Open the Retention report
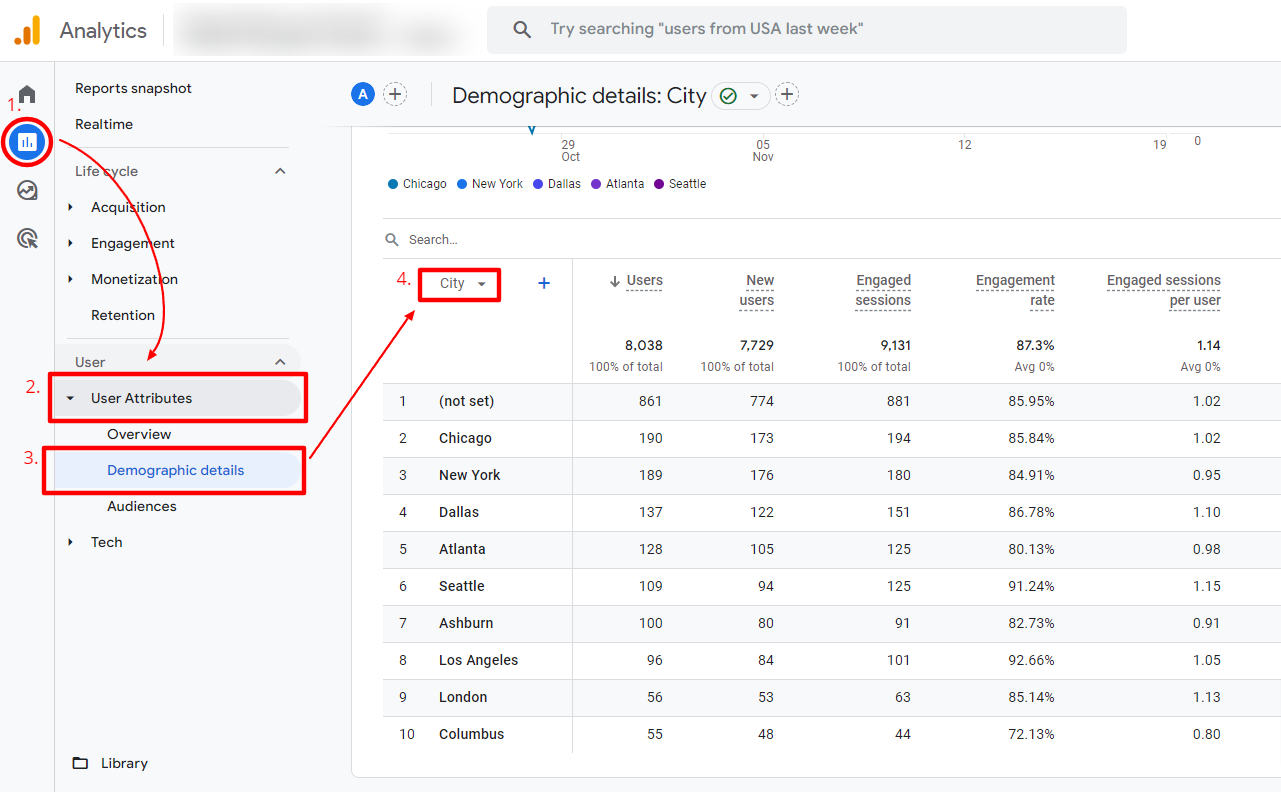The image size is (1281, 792). (x=123, y=315)
